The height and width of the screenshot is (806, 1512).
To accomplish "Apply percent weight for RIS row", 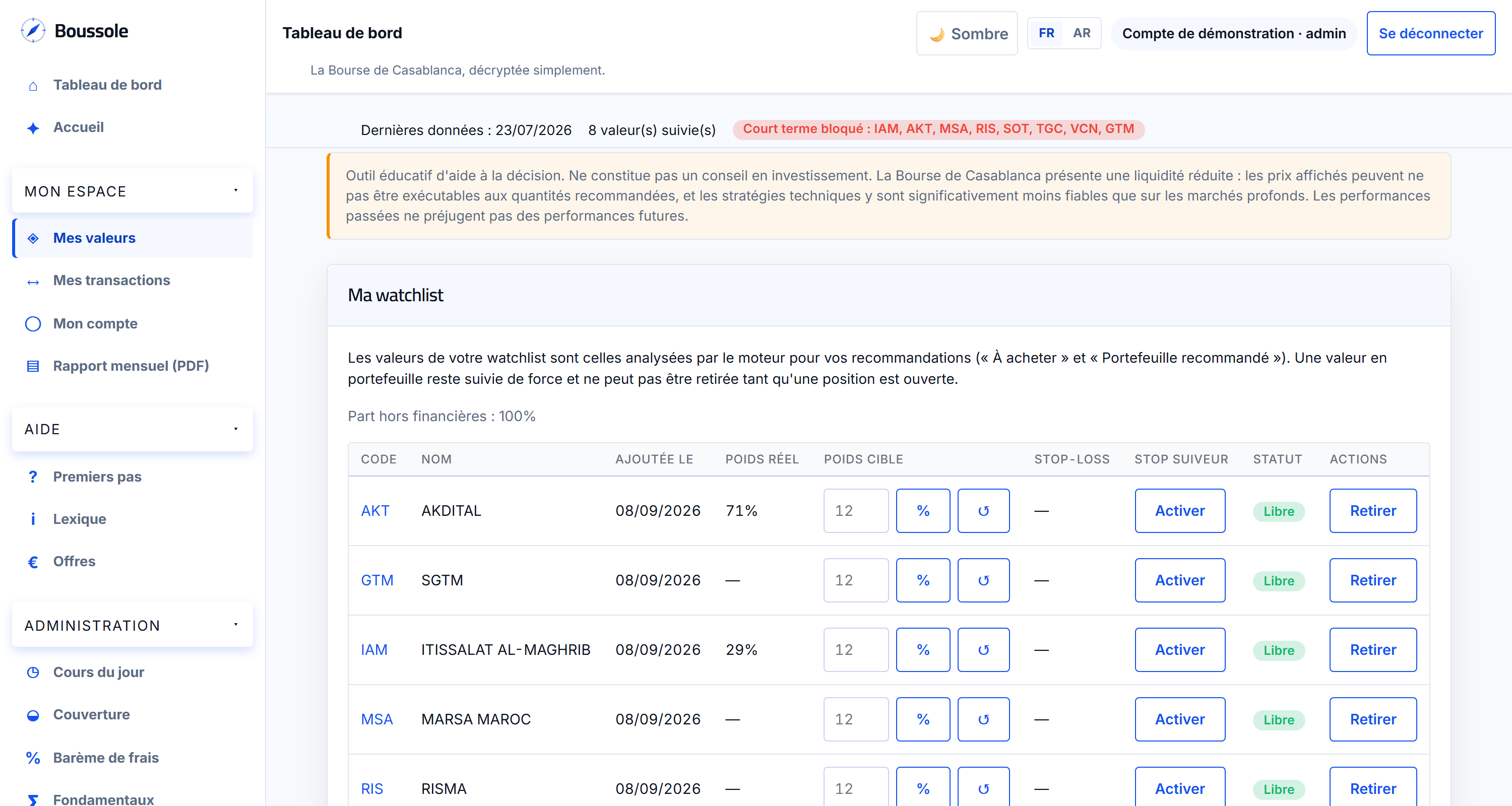I will click(923, 787).
